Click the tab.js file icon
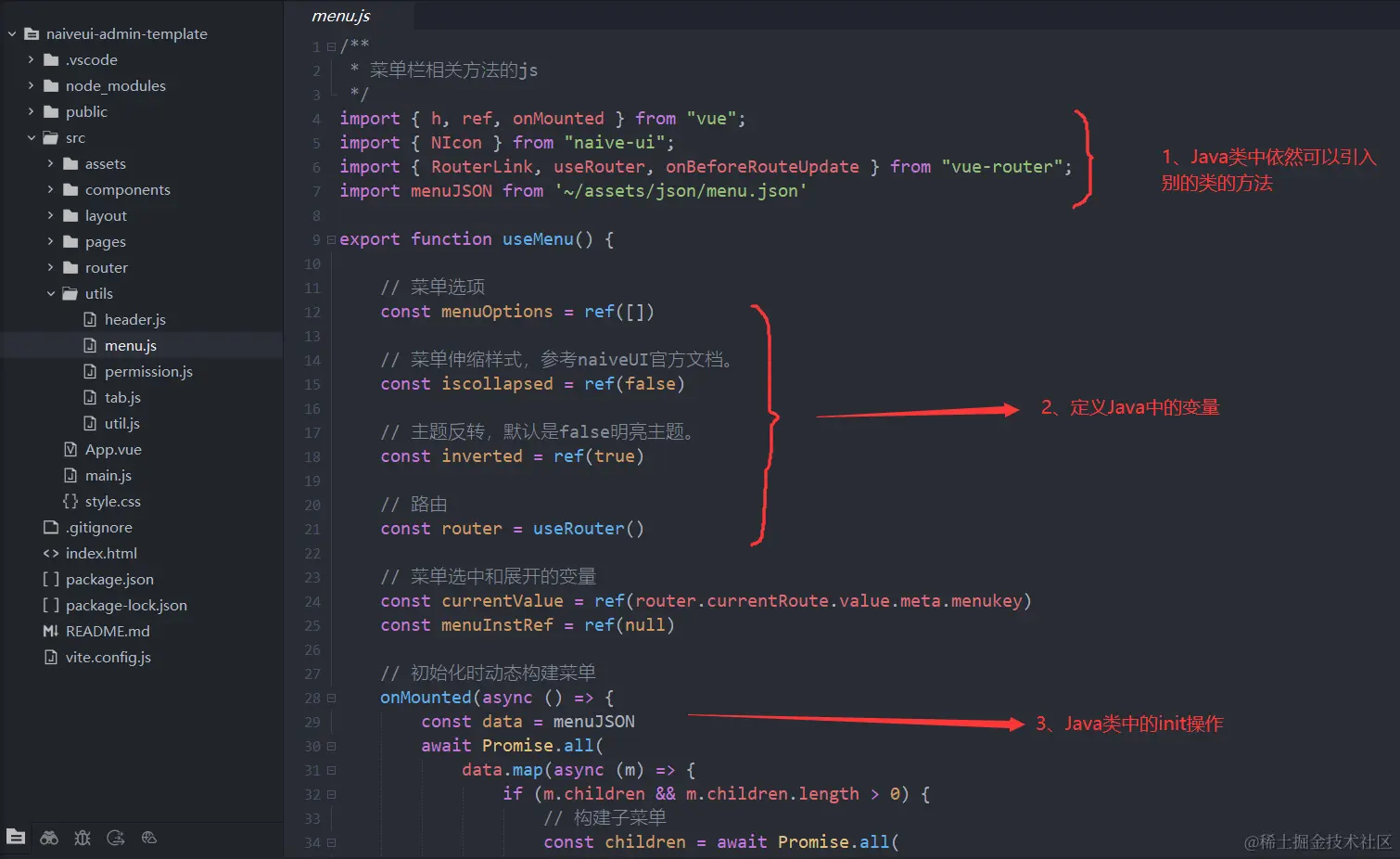The image size is (1400, 859). [90, 397]
